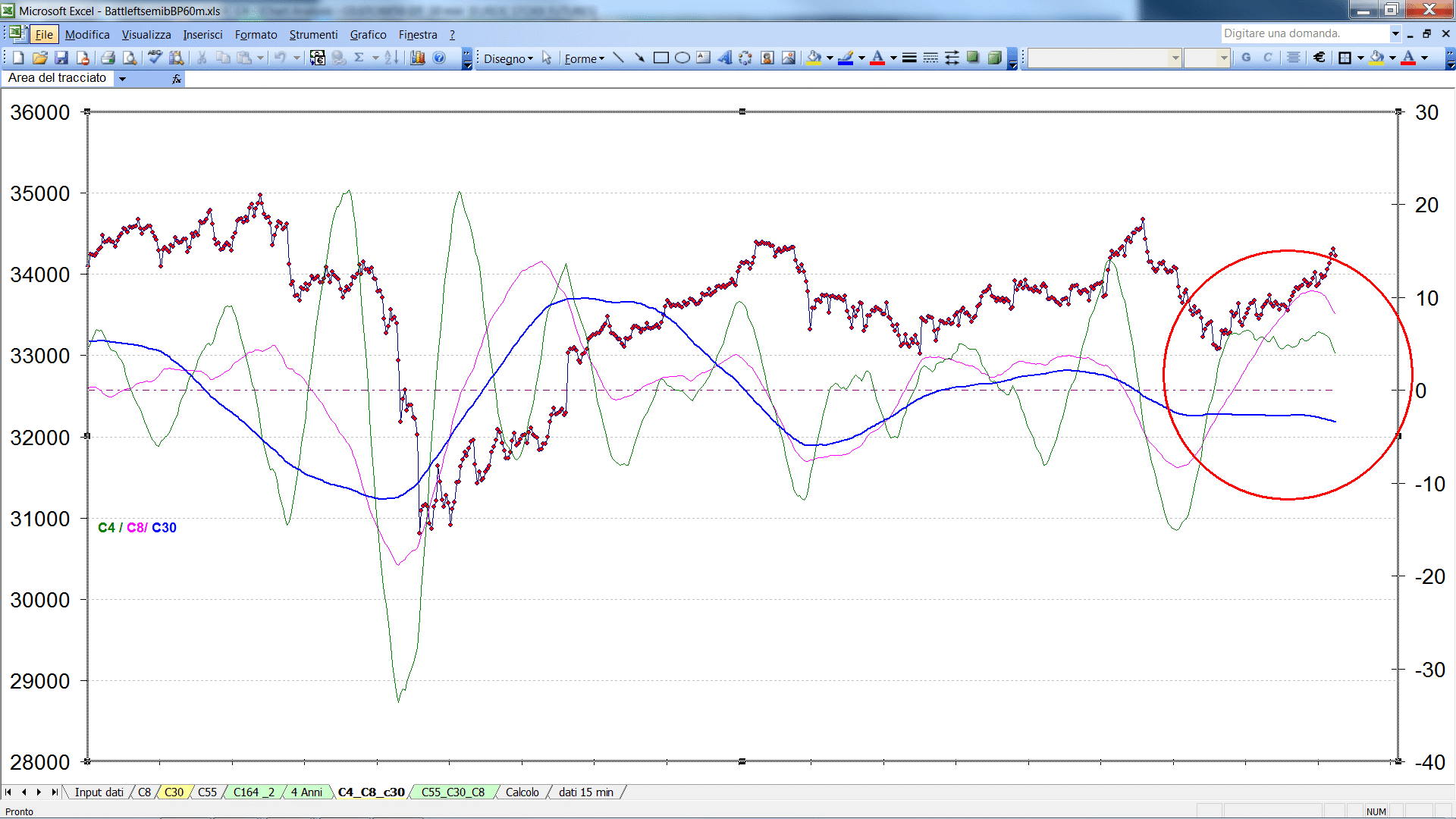Viewport: 1456px width, 819px height.
Task: Open the font size combo box
Action: click(1207, 58)
